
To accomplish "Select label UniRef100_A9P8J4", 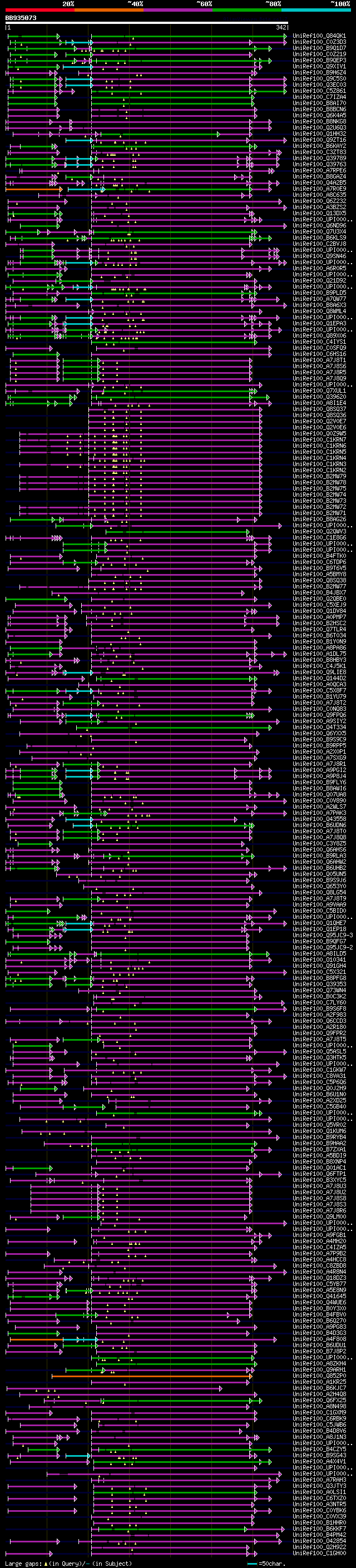I will click(x=319, y=776).
